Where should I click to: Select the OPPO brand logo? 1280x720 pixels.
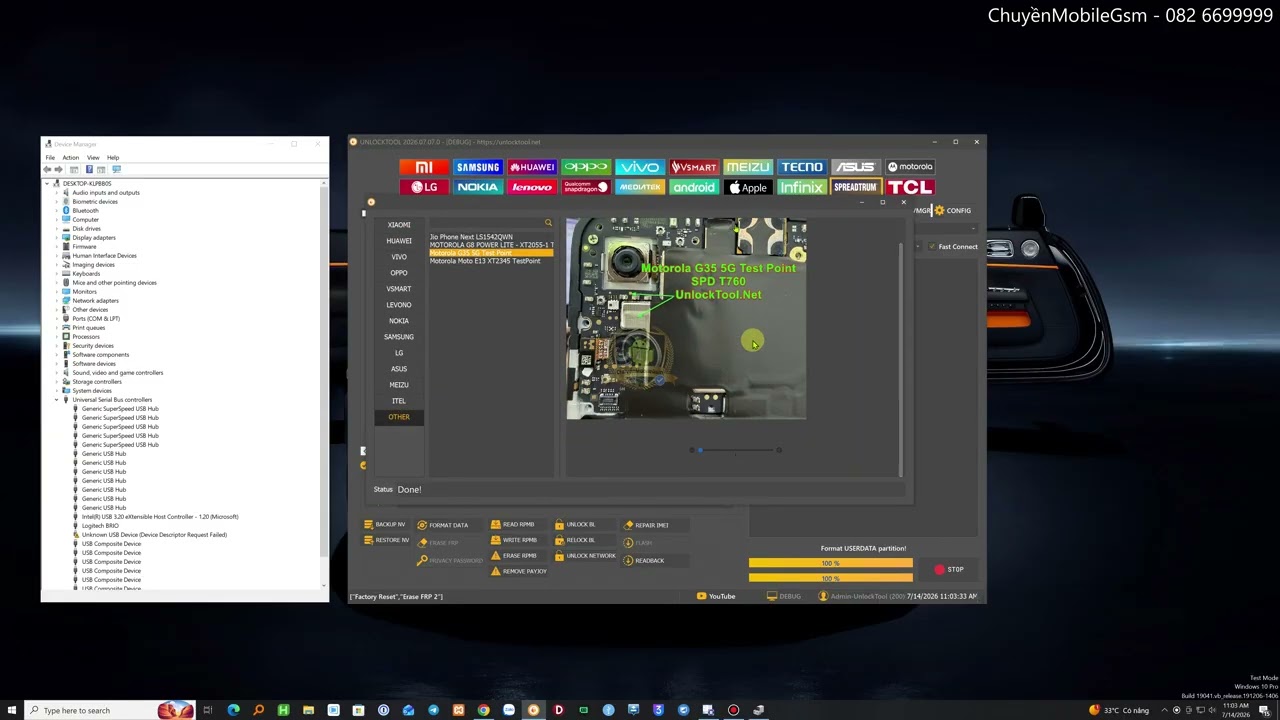point(586,167)
